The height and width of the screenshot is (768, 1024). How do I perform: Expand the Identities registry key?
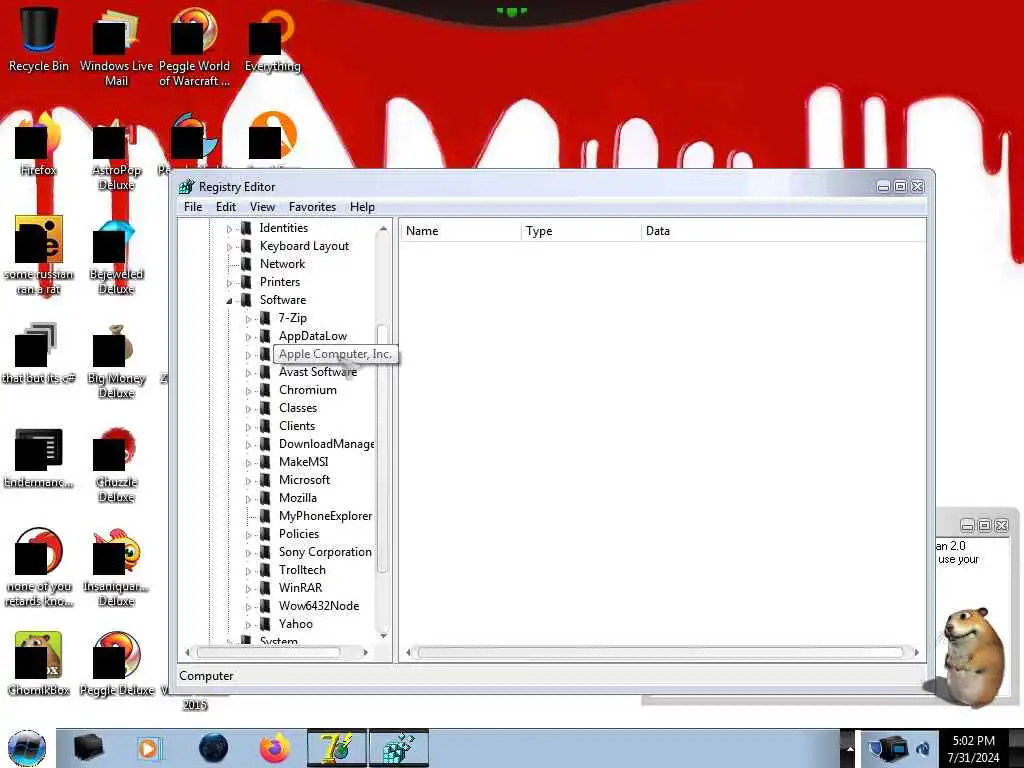[229, 229]
